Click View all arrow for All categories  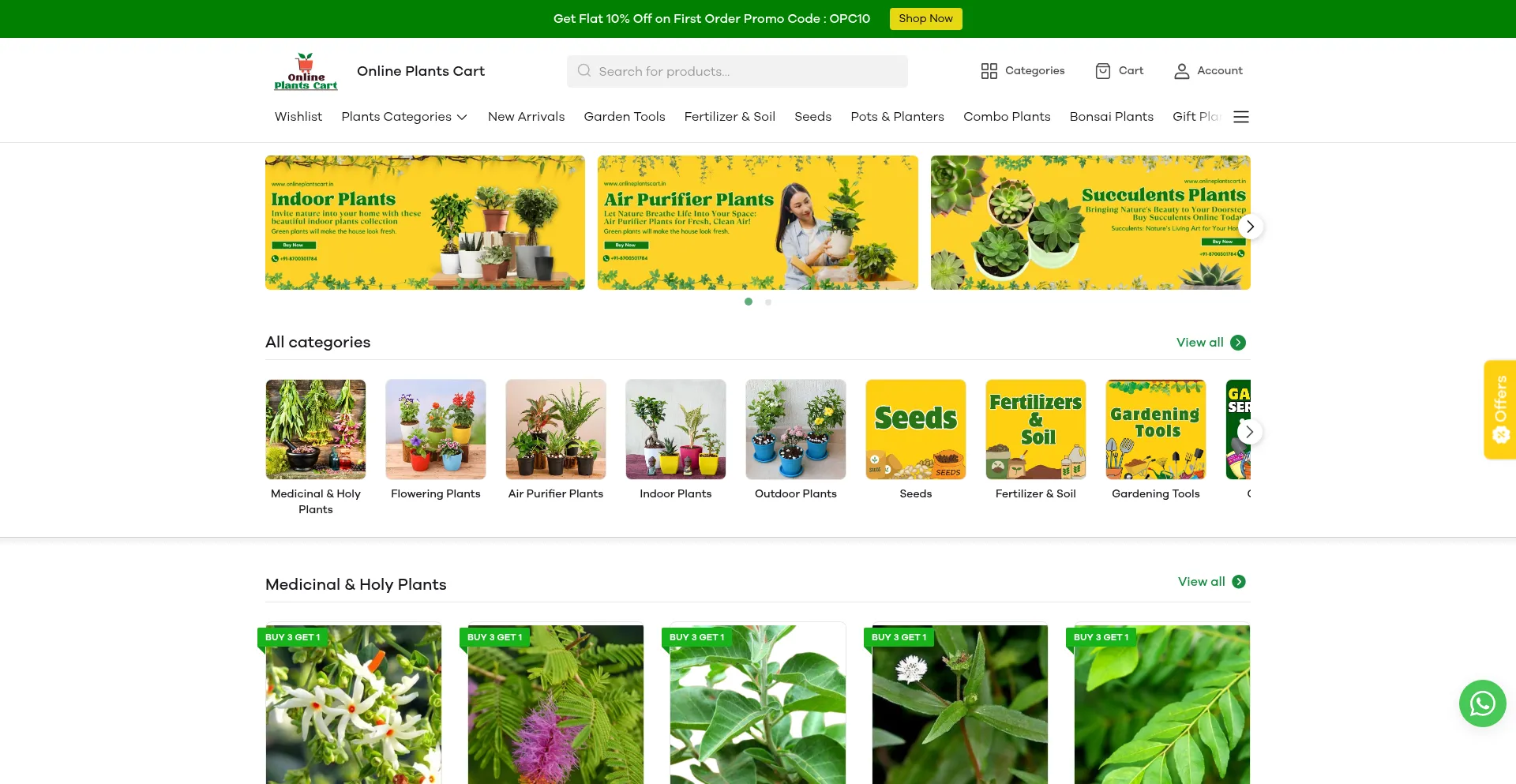click(x=1238, y=343)
